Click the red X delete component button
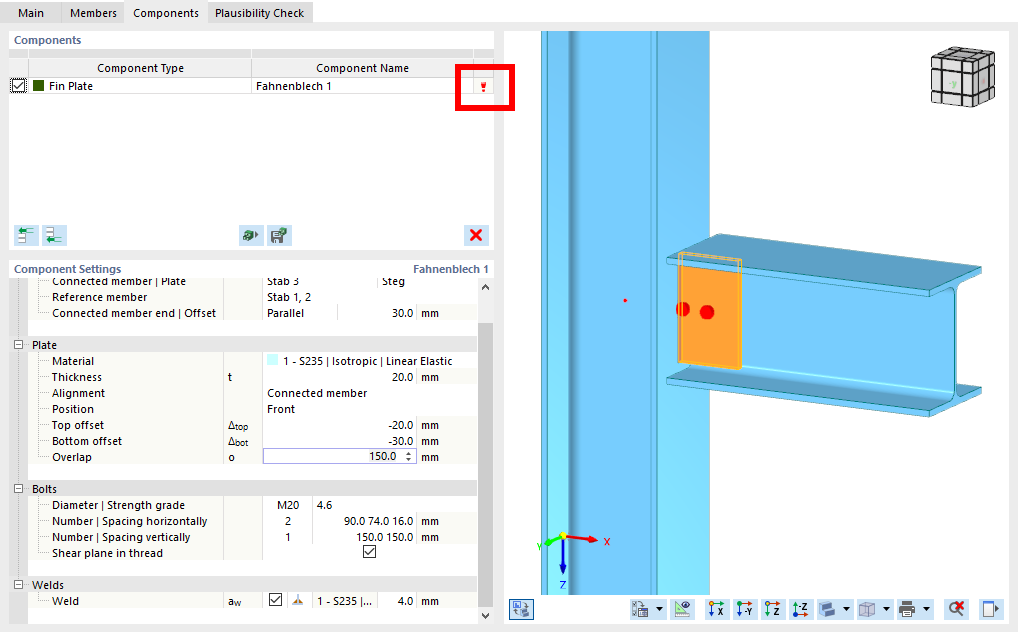Viewport: 1018px width, 632px height. click(476, 235)
